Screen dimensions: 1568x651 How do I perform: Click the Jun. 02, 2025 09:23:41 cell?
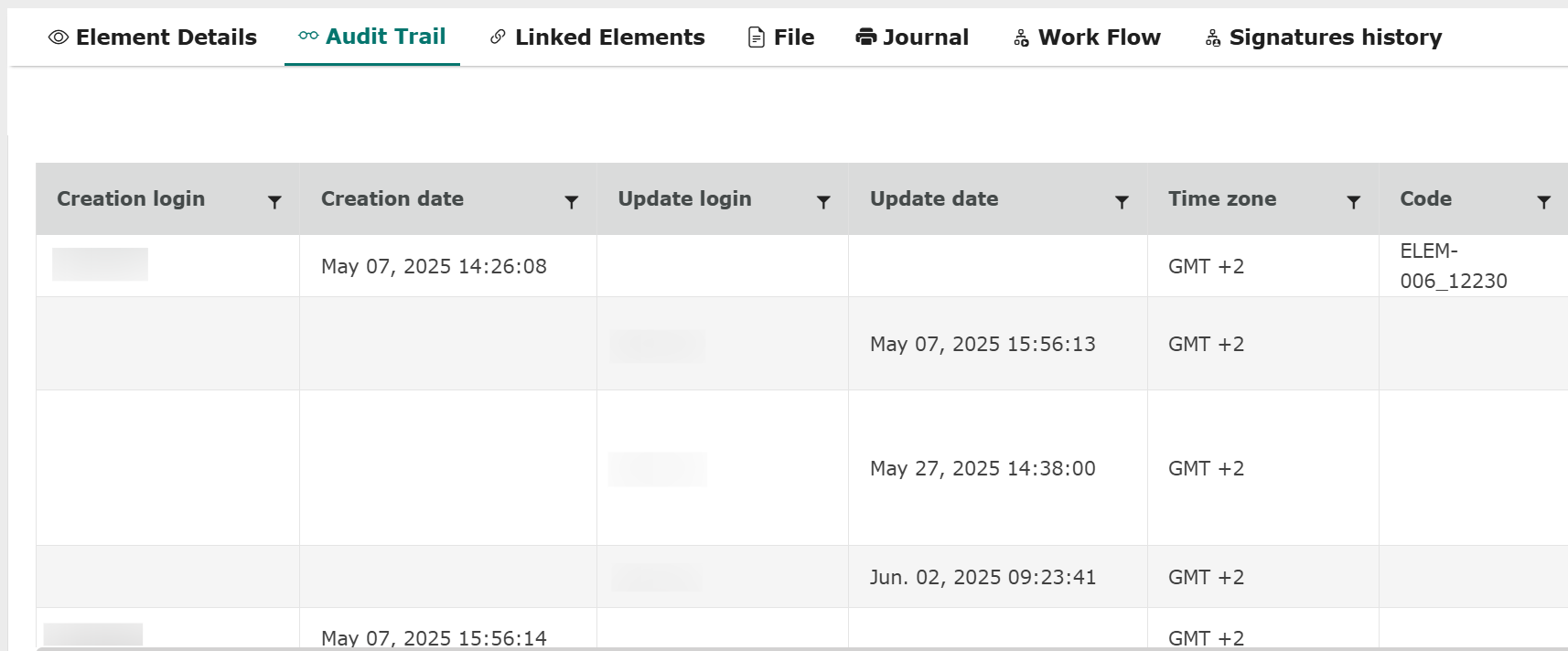click(983, 578)
